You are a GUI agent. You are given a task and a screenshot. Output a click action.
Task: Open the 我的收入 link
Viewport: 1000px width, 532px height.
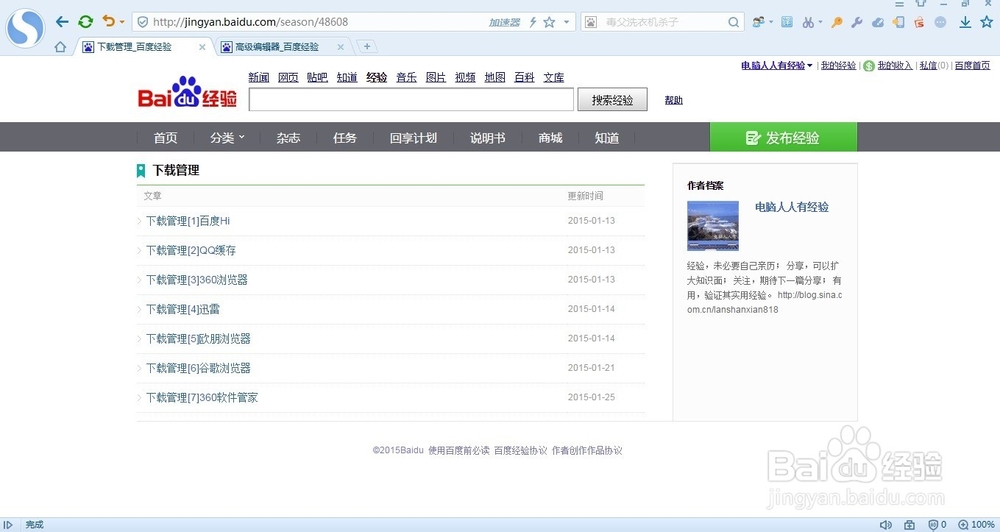pos(895,65)
